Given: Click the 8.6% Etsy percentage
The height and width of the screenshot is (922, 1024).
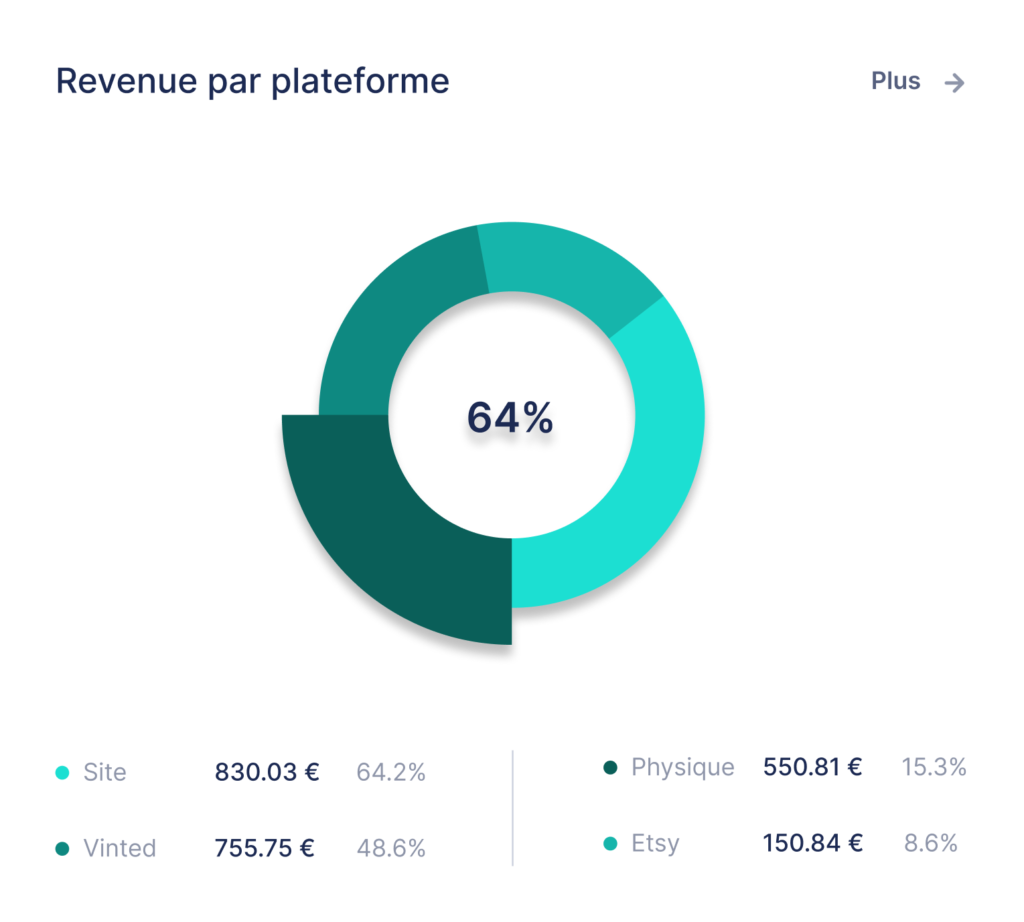Looking at the screenshot, I should [931, 844].
